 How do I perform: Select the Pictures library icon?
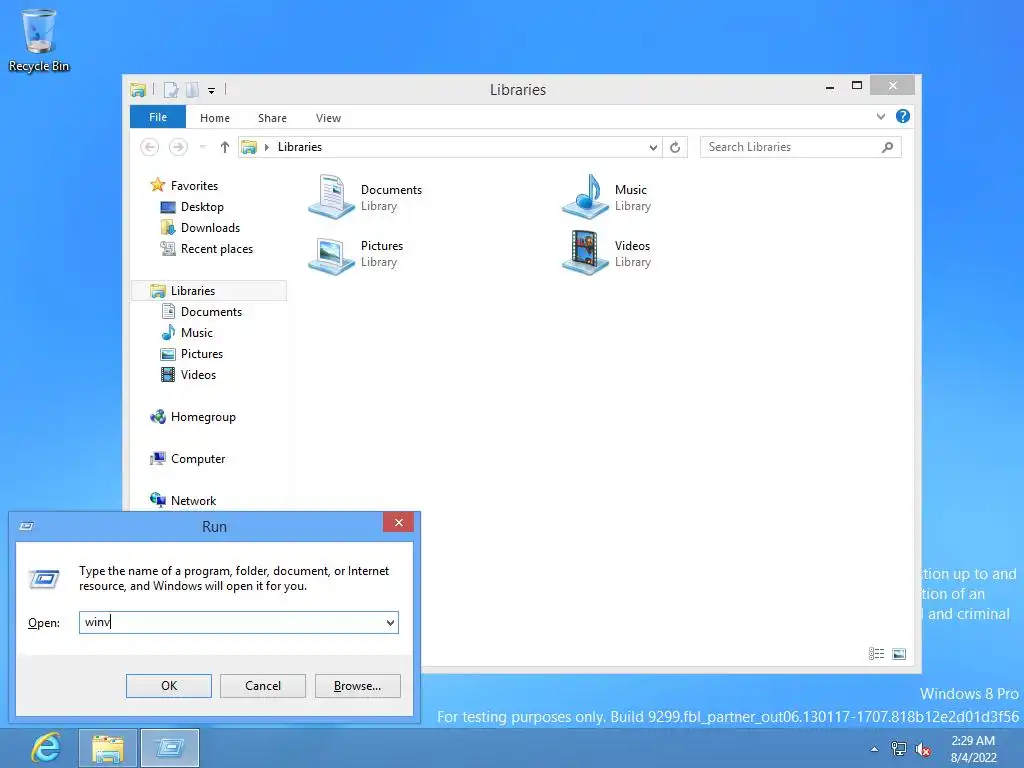332,254
